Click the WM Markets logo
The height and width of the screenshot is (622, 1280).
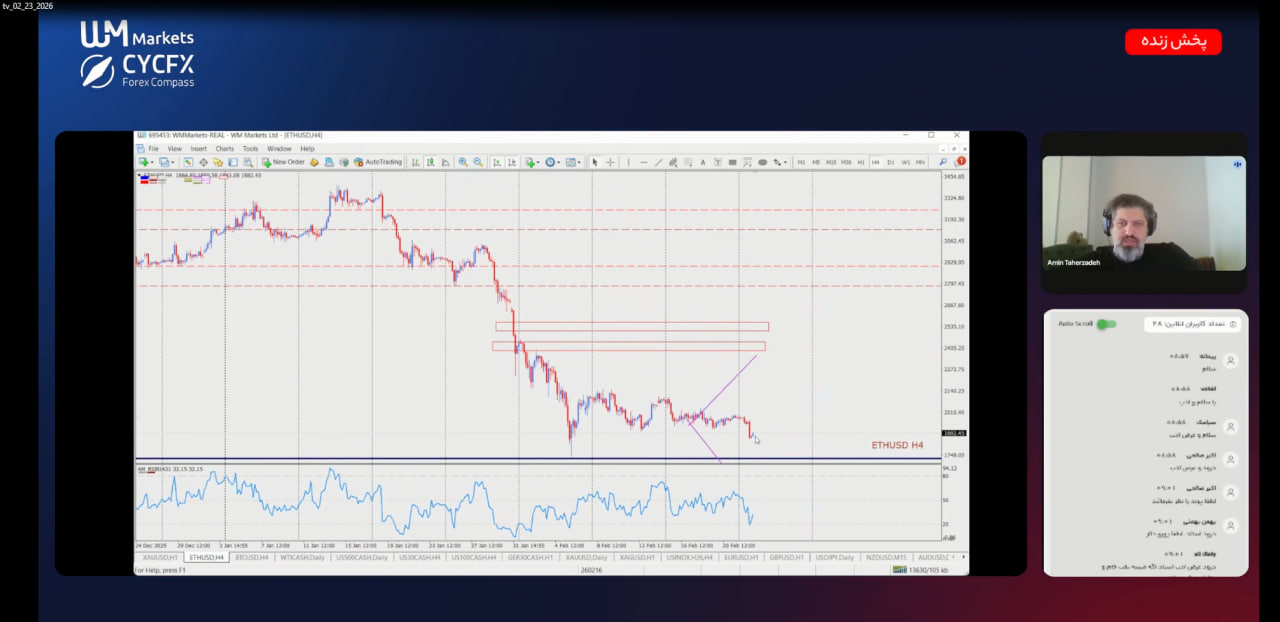click(x=137, y=34)
